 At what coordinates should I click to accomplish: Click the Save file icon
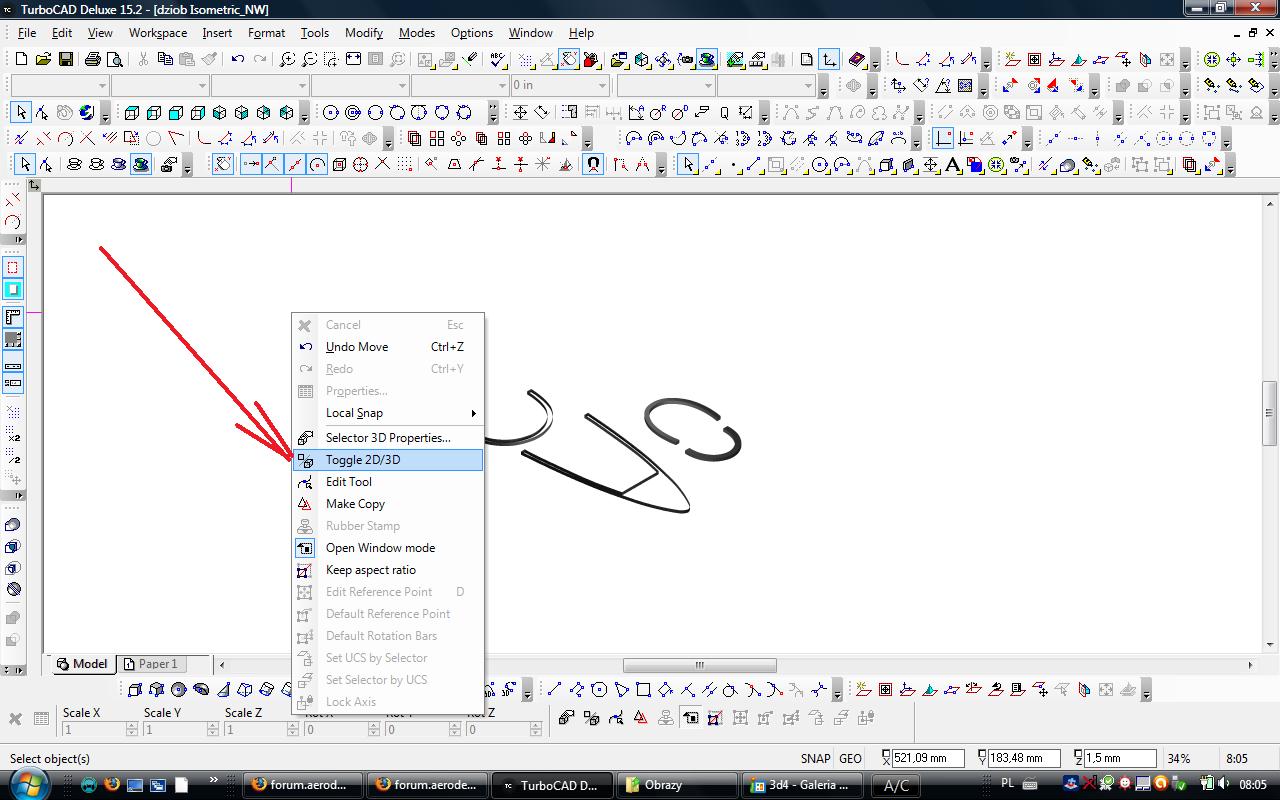pyautogui.click(x=65, y=60)
